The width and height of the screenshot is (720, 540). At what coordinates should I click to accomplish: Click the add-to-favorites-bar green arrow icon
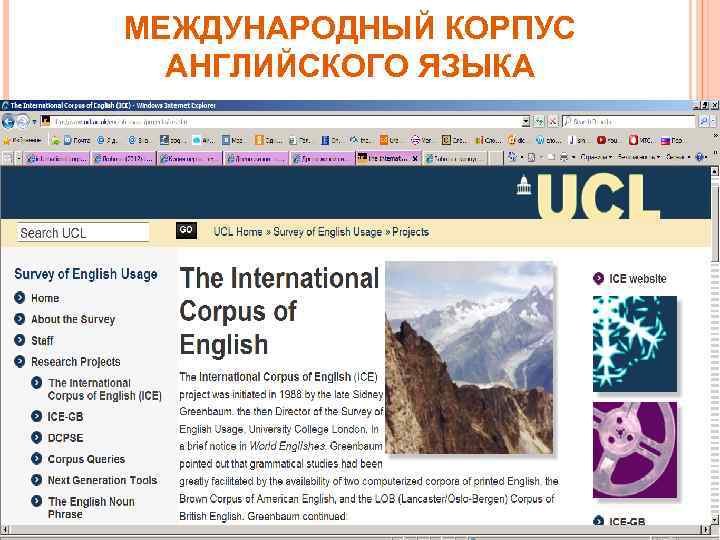55,140
